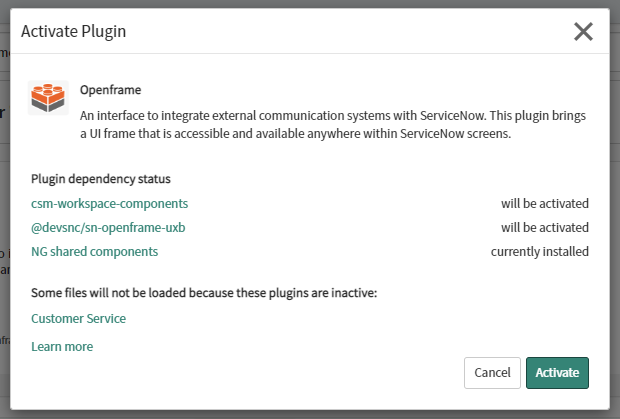Open the @devsnc/sn-openframe-uxb dependency link

coord(108,227)
